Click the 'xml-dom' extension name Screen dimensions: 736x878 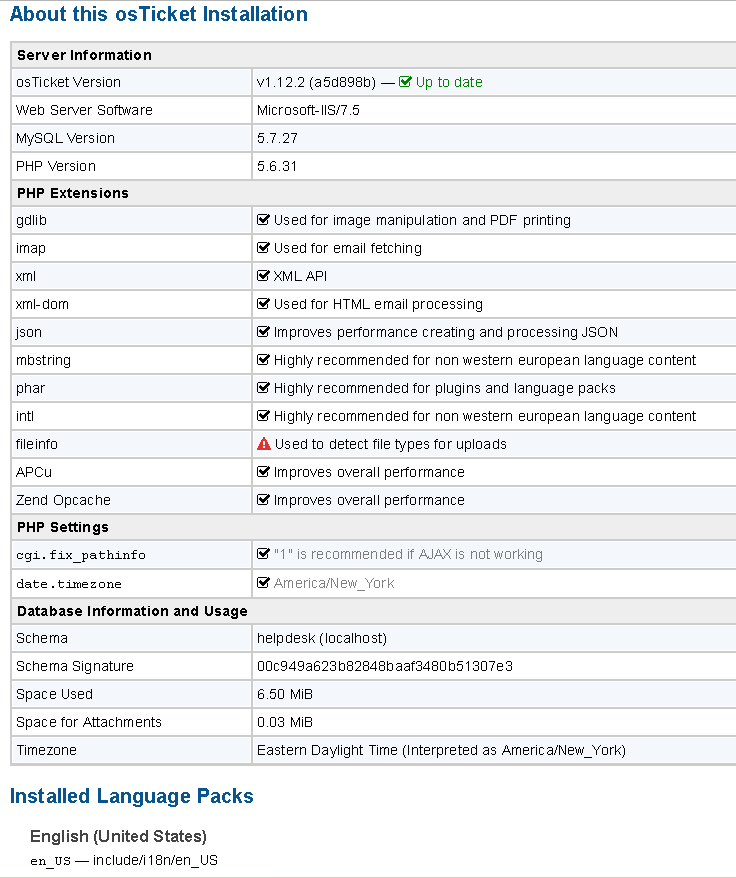click(43, 304)
